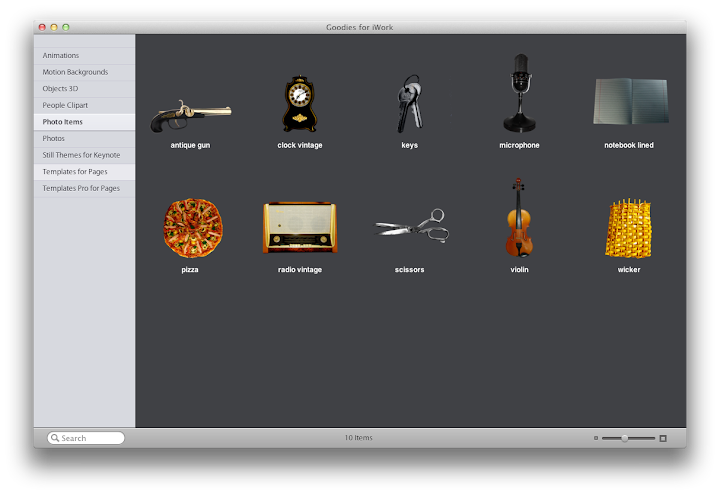This screenshot has width=720, height=495.
Task: Click the 'Goodies for iWork' window title
Action: click(360, 27)
